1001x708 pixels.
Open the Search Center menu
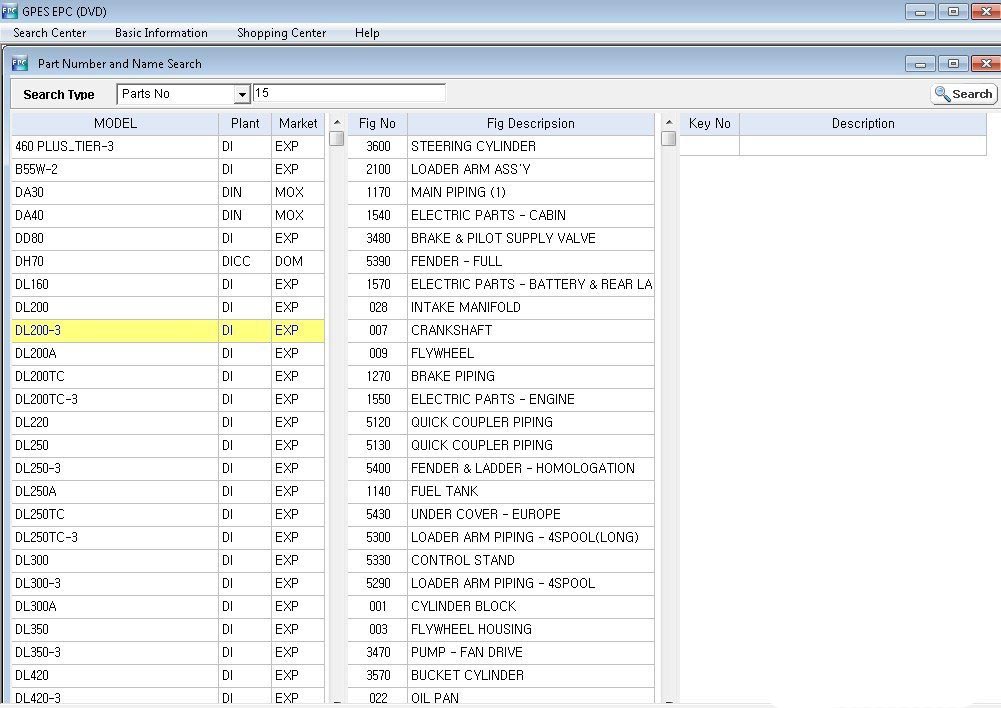49,33
